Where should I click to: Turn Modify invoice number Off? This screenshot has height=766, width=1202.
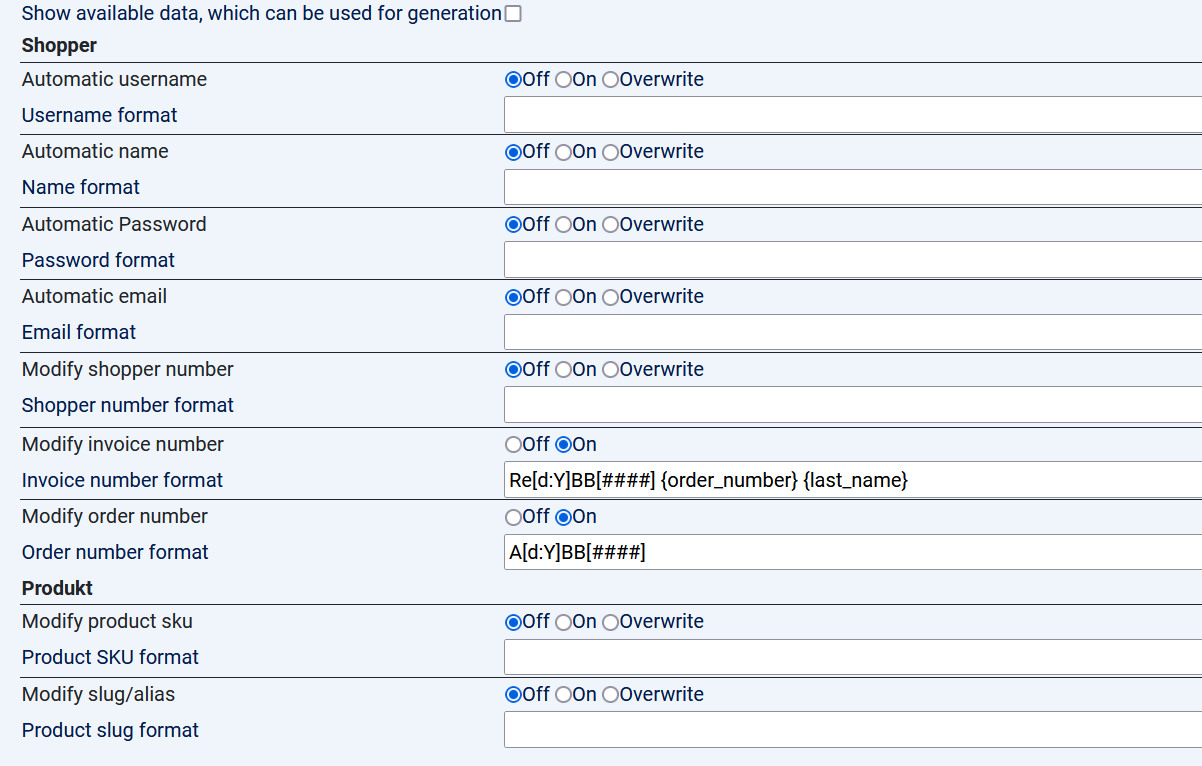[x=514, y=445]
